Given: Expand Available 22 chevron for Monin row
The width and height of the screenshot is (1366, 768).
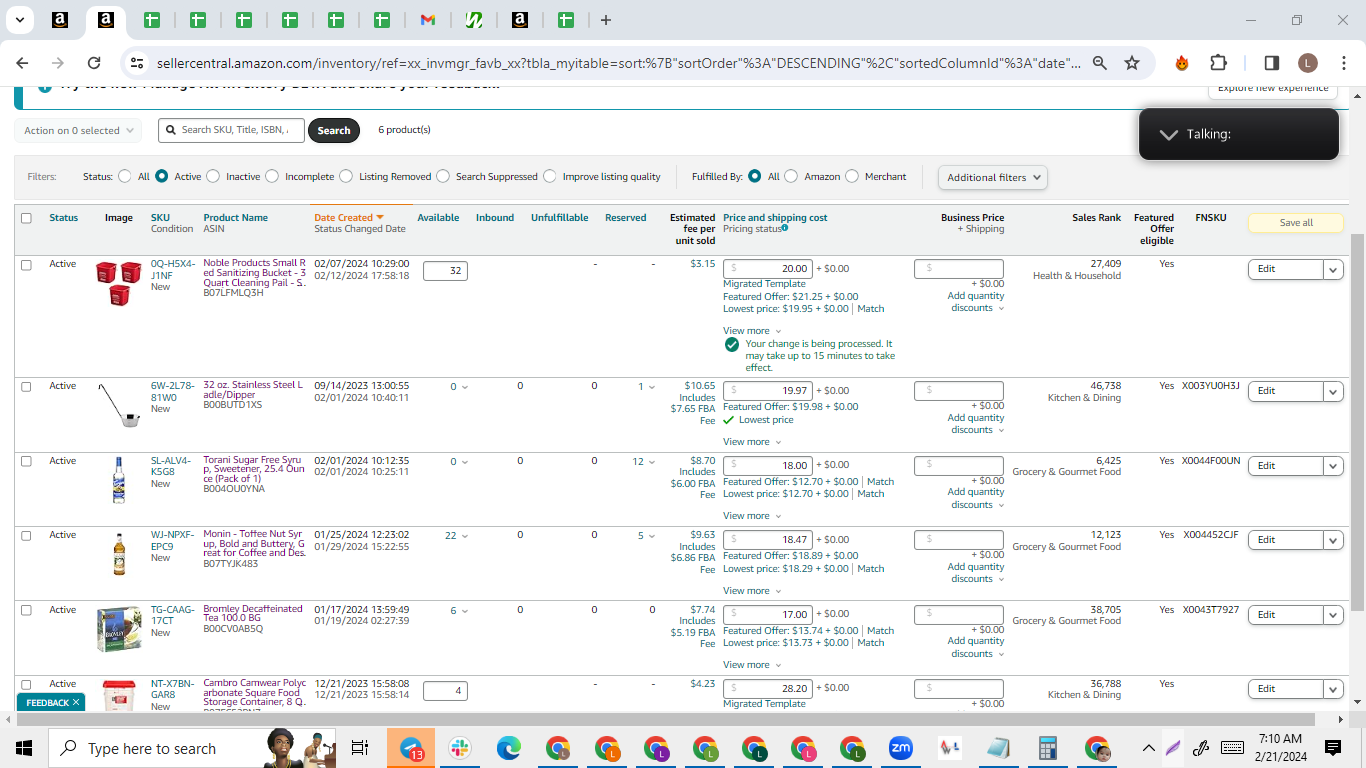Looking at the screenshot, I should 464,536.
